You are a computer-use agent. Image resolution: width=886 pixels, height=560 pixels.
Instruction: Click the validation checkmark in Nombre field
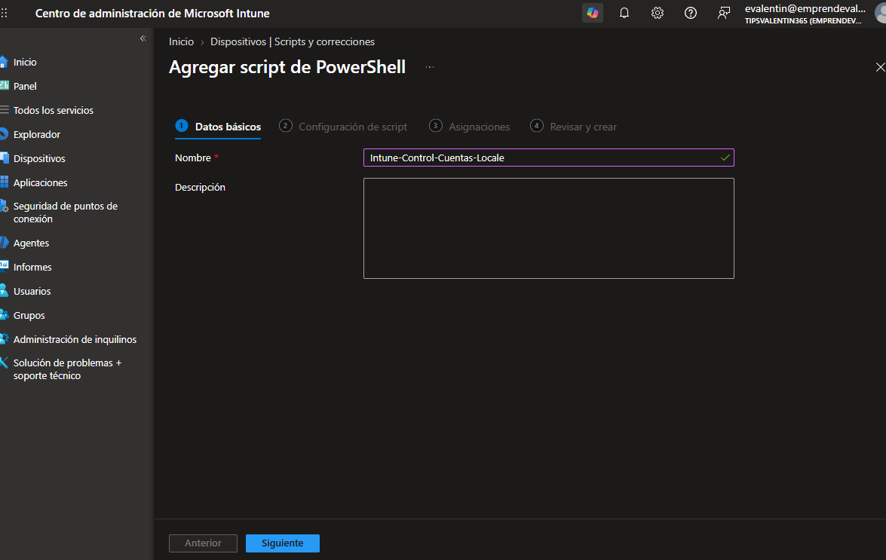[x=725, y=158]
